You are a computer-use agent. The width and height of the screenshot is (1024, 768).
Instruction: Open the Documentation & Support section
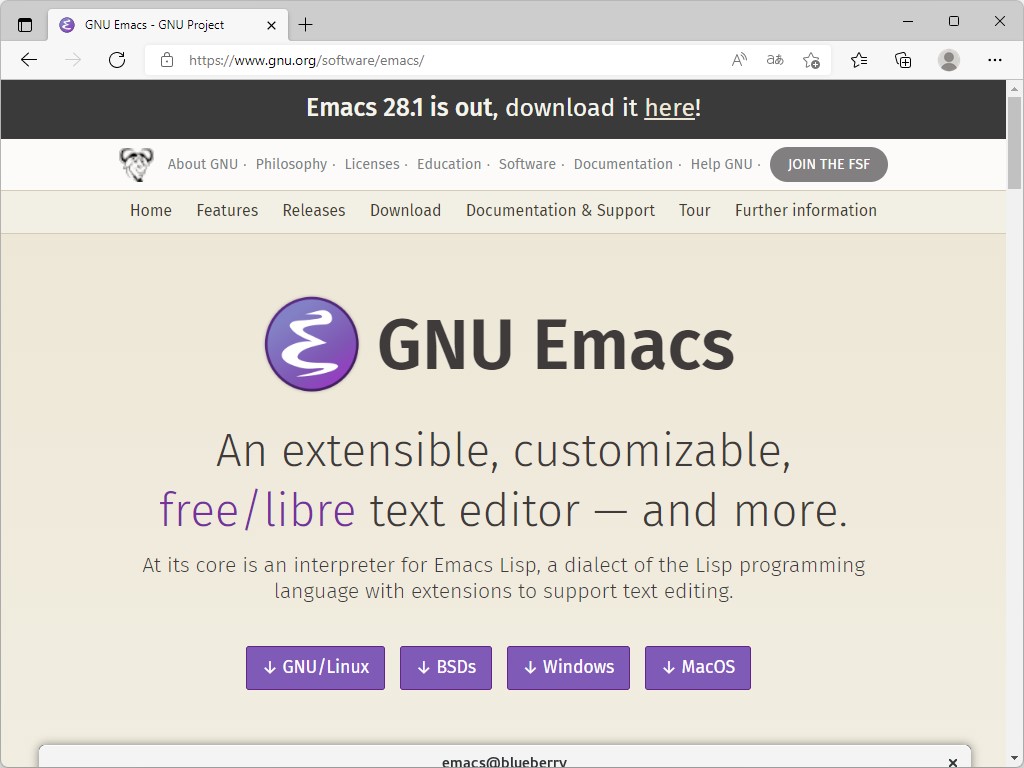560,210
